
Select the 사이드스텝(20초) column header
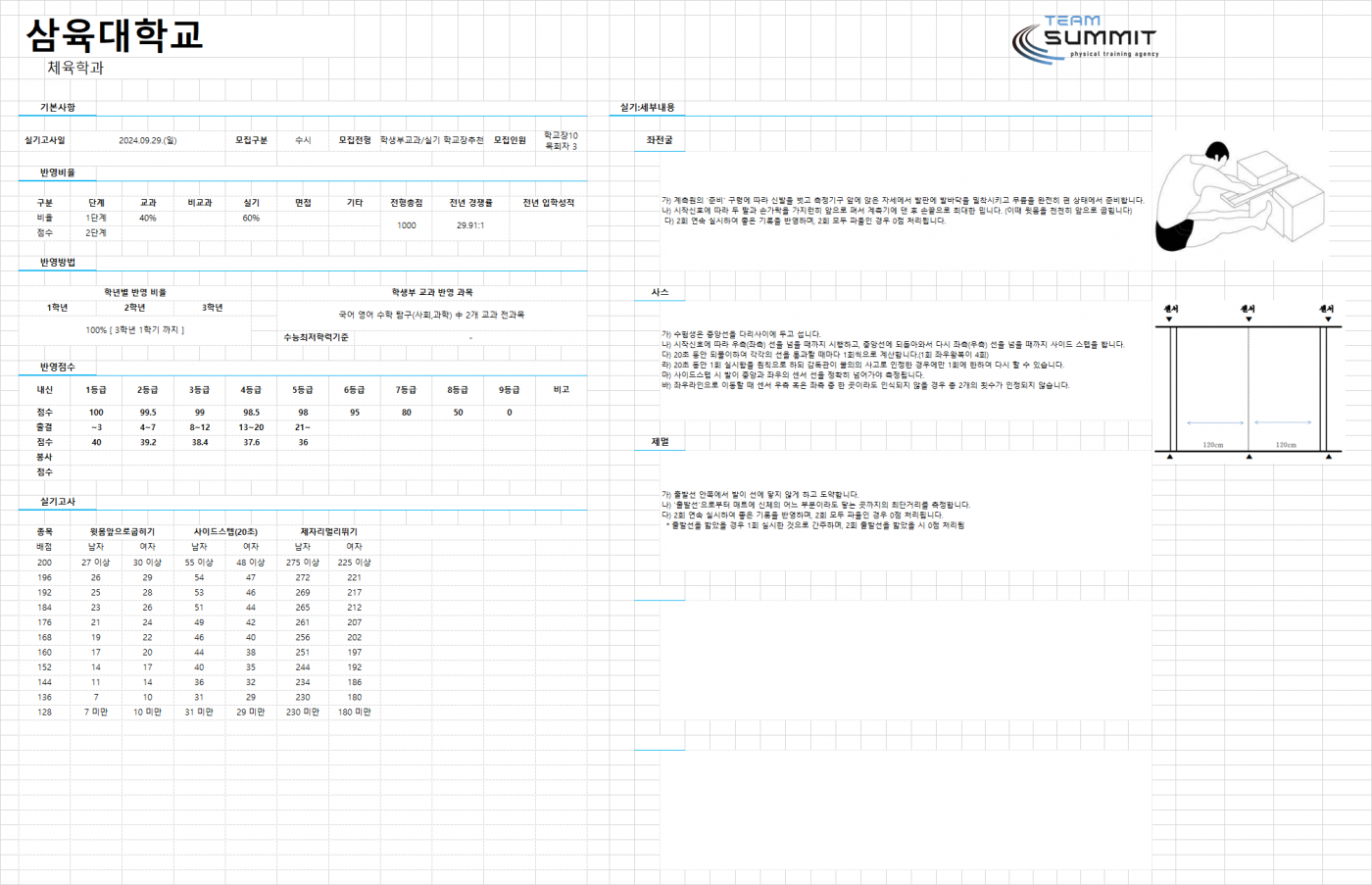(x=225, y=532)
